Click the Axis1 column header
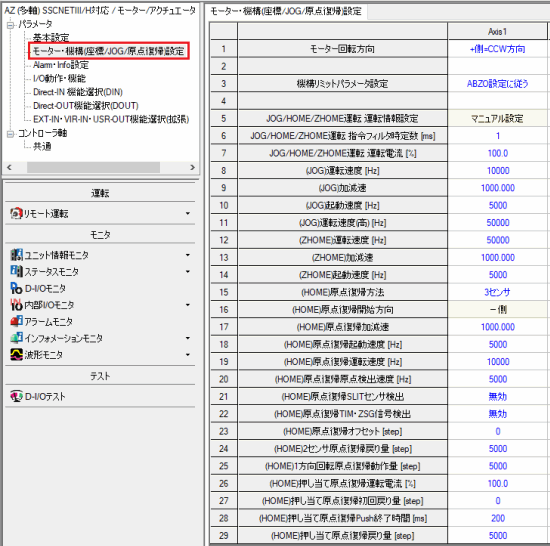The width and height of the screenshot is (550, 546). coord(497,32)
